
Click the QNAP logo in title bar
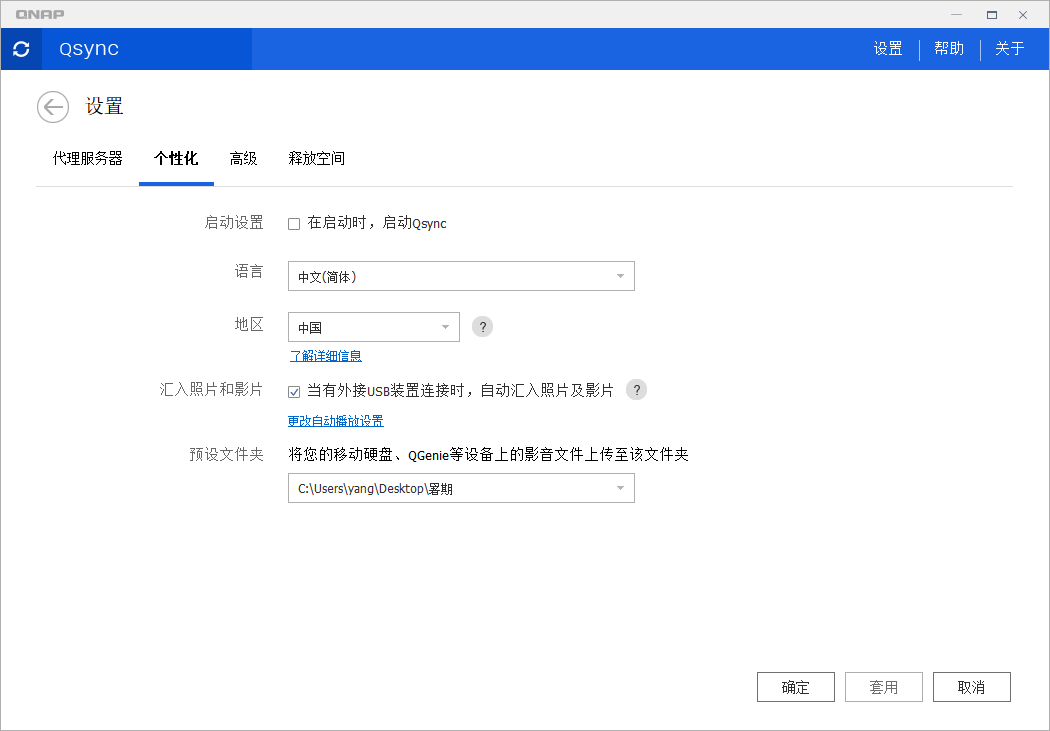pyautogui.click(x=40, y=14)
